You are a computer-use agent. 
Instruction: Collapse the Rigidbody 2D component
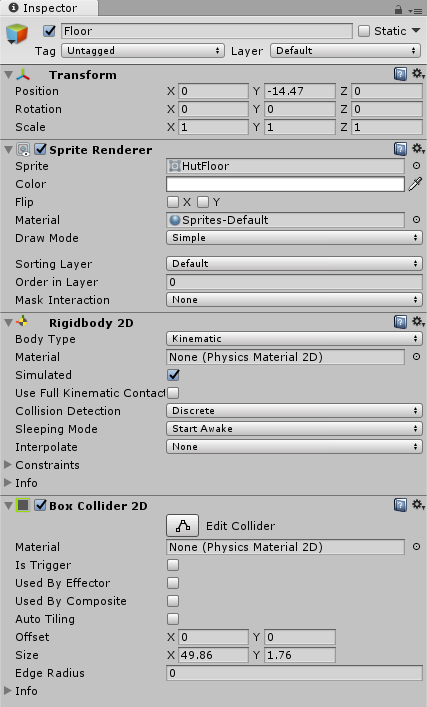[8, 322]
